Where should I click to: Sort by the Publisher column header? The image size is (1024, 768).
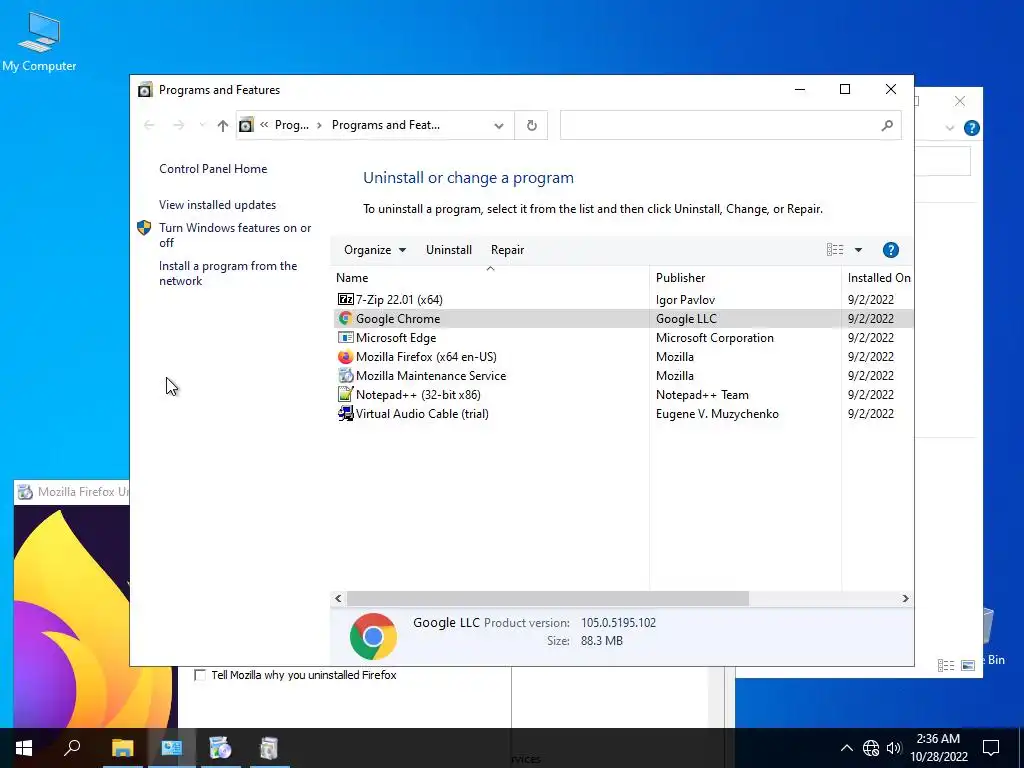tap(745, 278)
